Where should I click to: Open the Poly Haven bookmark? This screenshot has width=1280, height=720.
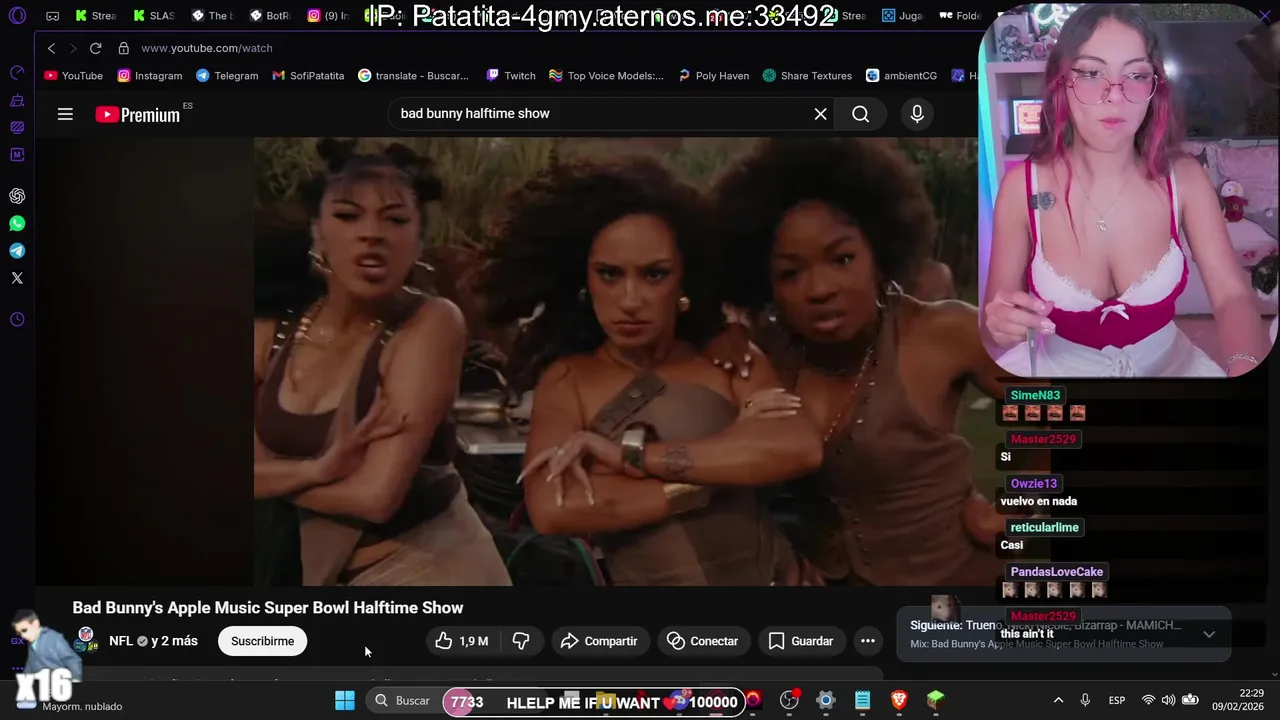click(x=713, y=76)
